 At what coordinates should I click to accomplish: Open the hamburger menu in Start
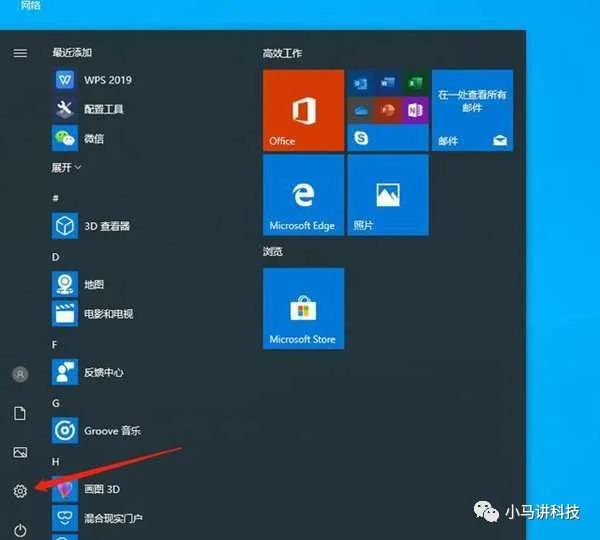[x=20, y=53]
